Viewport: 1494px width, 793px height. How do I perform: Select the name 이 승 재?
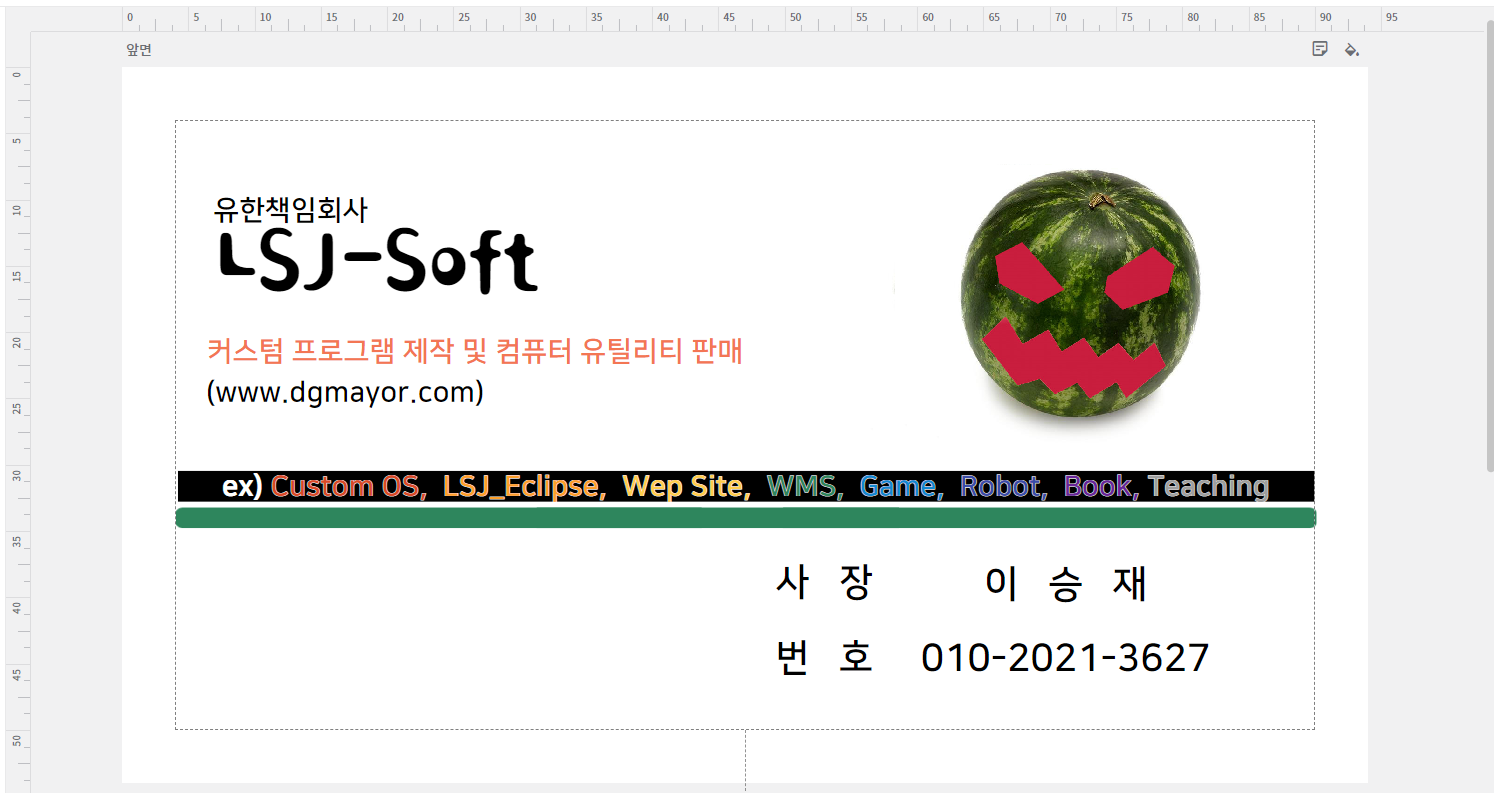tap(1066, 583)
